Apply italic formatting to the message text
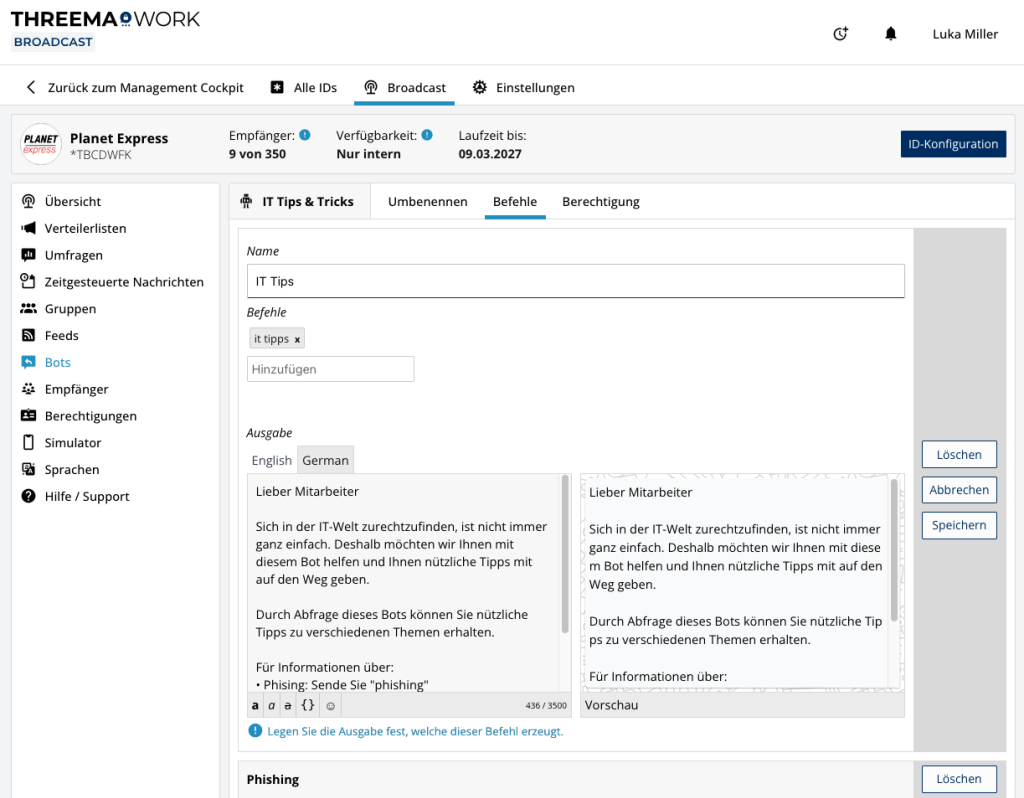Screen dimensions: 1024x798 click(271, 705)
